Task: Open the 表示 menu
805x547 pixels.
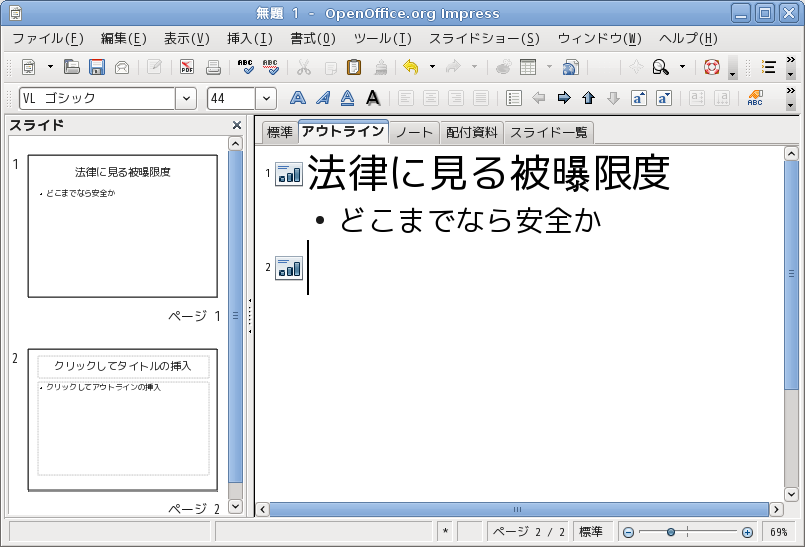Action: (186, 39)
